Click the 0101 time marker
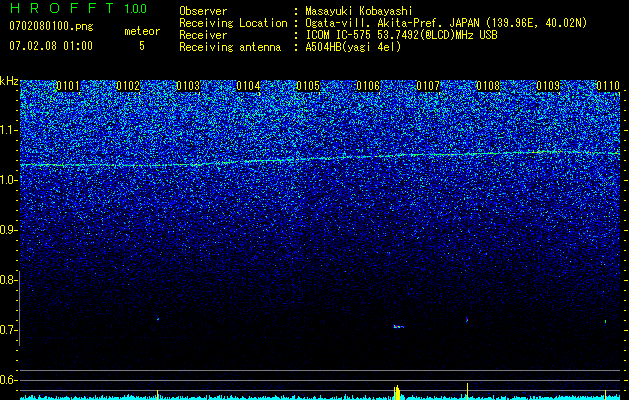Viewport: 629px width, 400px height. click(68, 86)
